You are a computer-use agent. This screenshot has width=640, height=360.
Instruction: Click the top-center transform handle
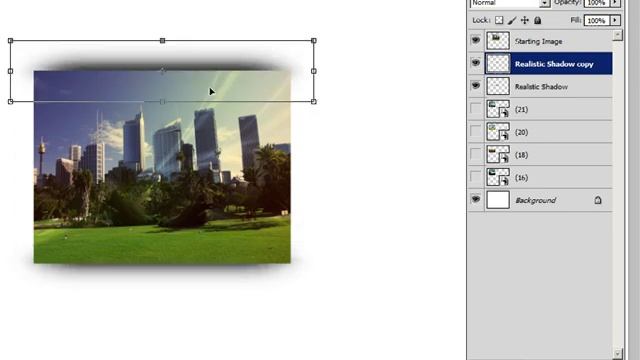point(162,40)
